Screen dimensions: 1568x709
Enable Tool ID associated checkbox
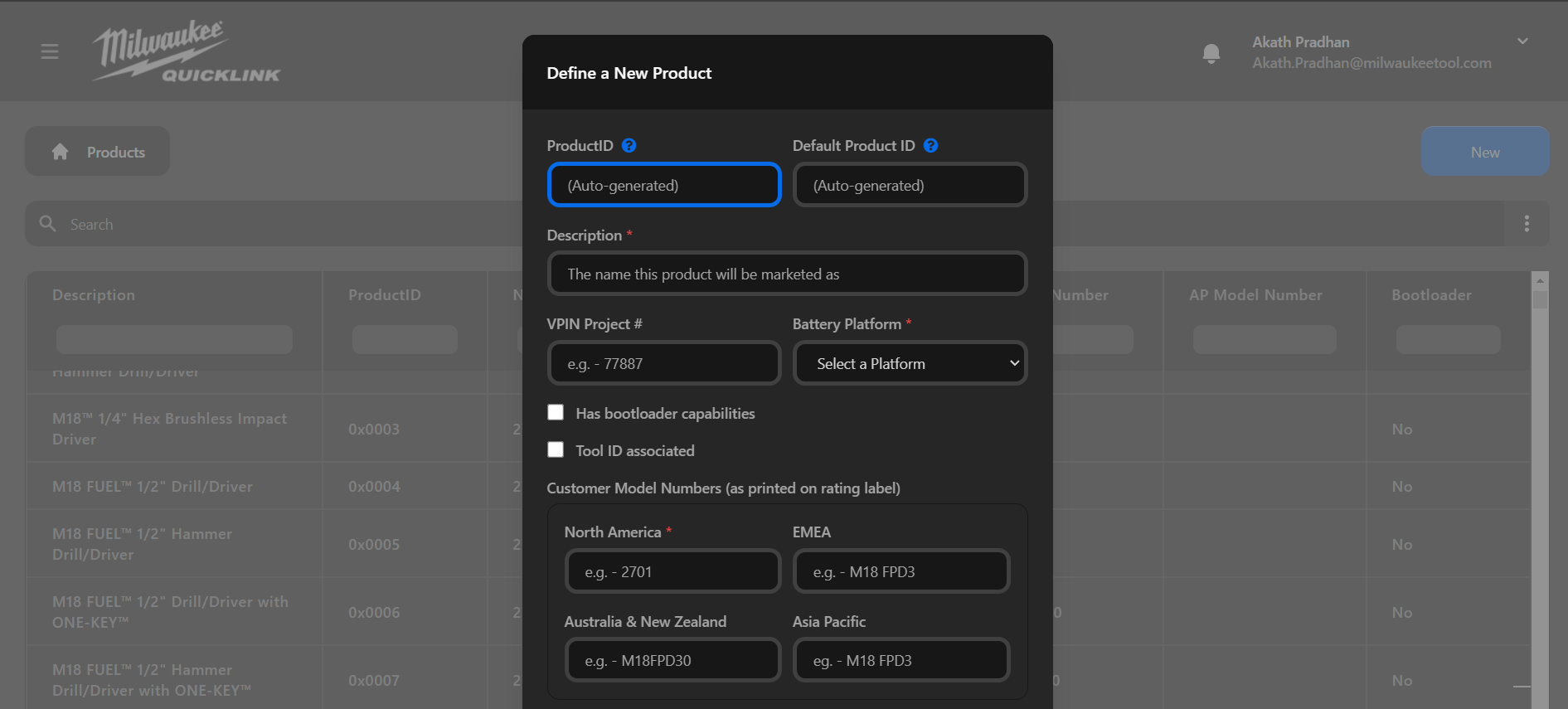[x=556, y=450]
